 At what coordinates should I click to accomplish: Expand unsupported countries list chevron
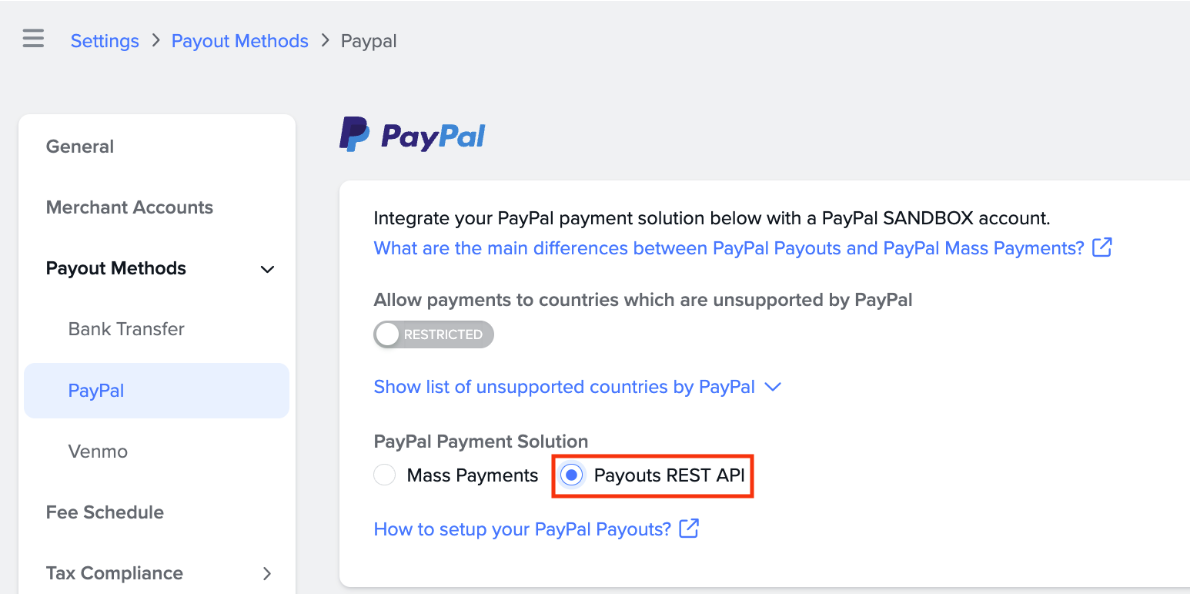772,387
